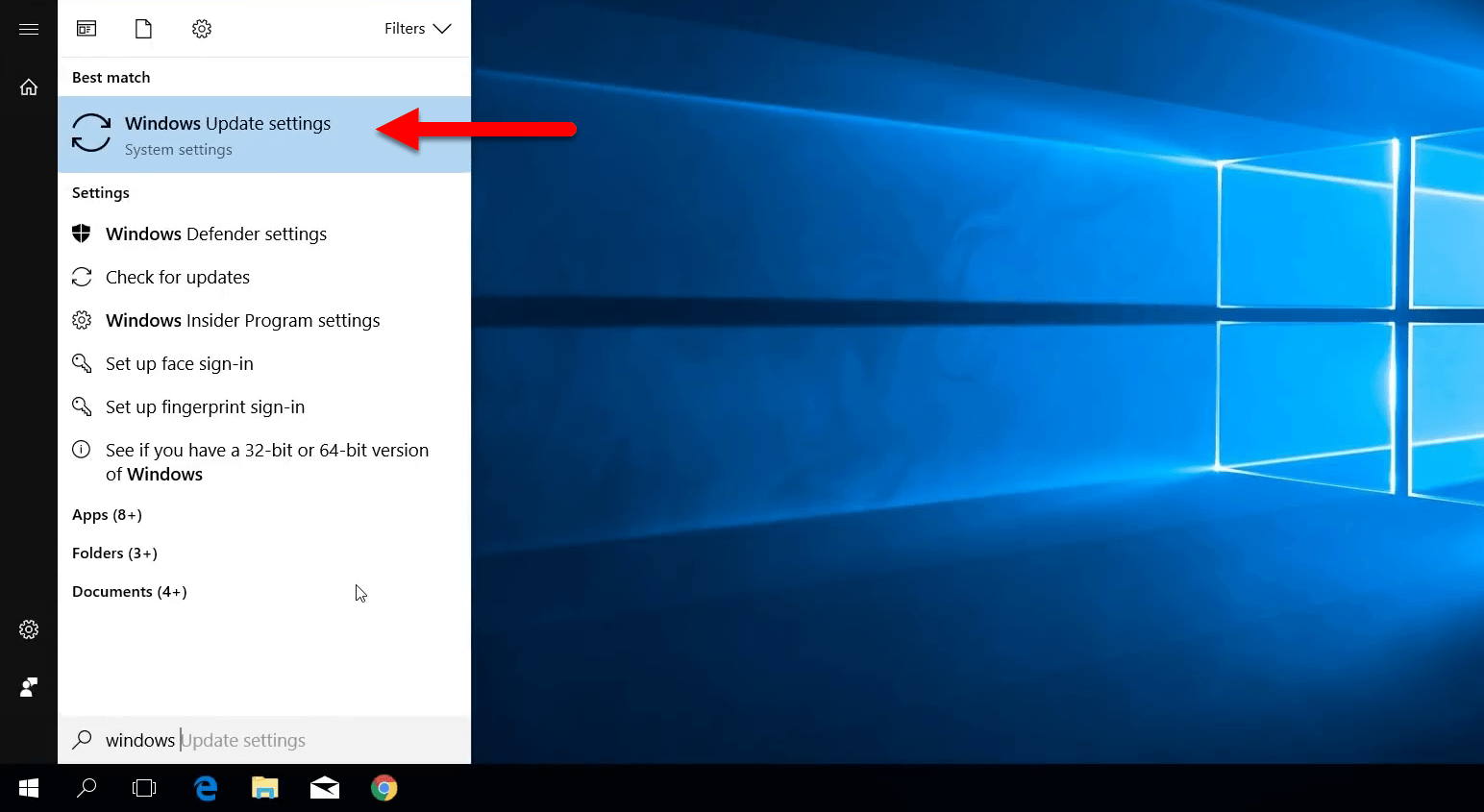Select Set up fingerprint sign-in
This screenshot has height=812, width=1484.
coord(264,407)
